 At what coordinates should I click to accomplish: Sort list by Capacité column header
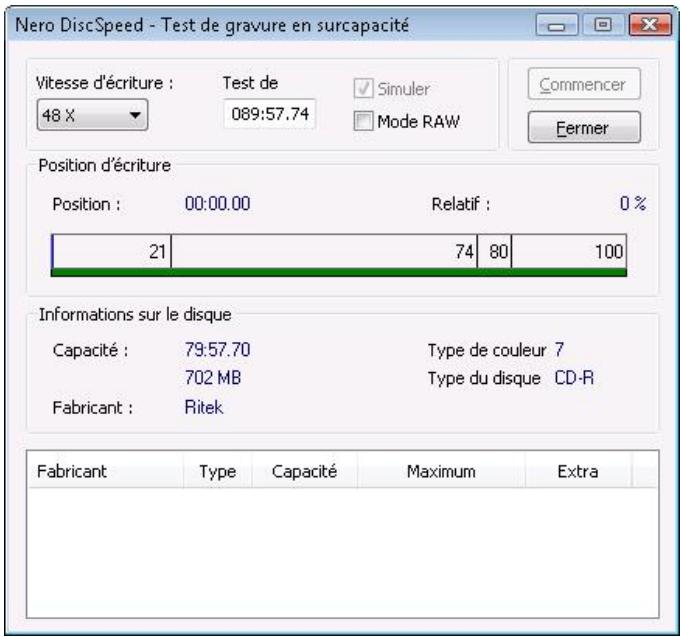coord(304,471)
